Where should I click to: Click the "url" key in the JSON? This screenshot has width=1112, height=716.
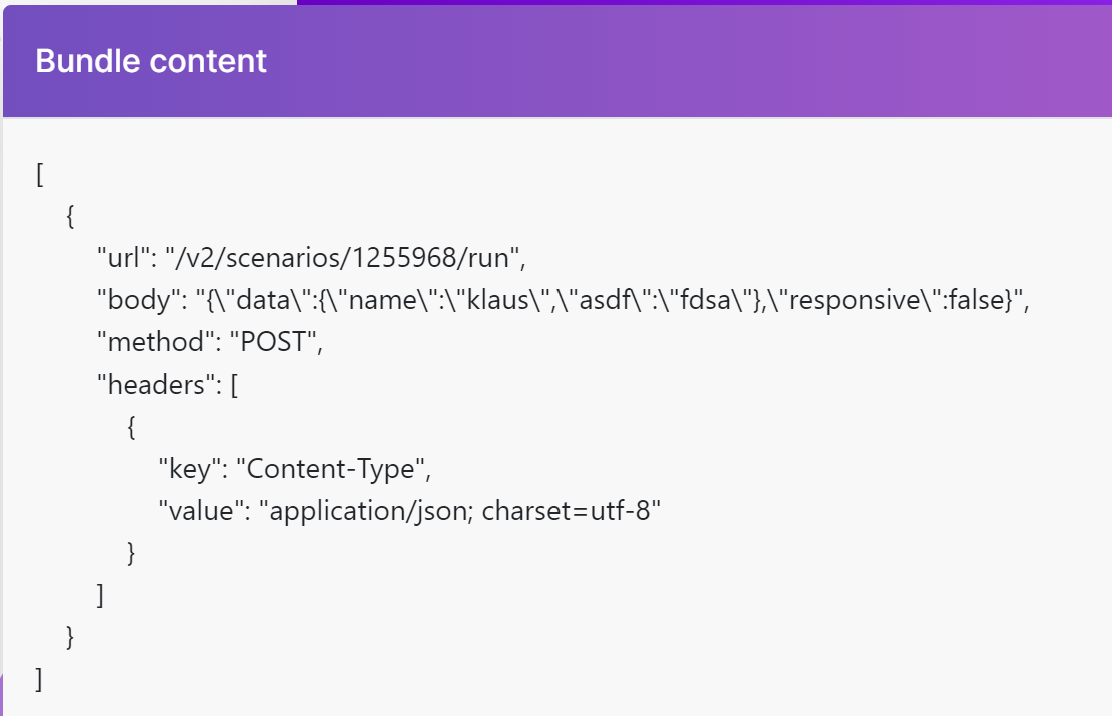[118, 258]
